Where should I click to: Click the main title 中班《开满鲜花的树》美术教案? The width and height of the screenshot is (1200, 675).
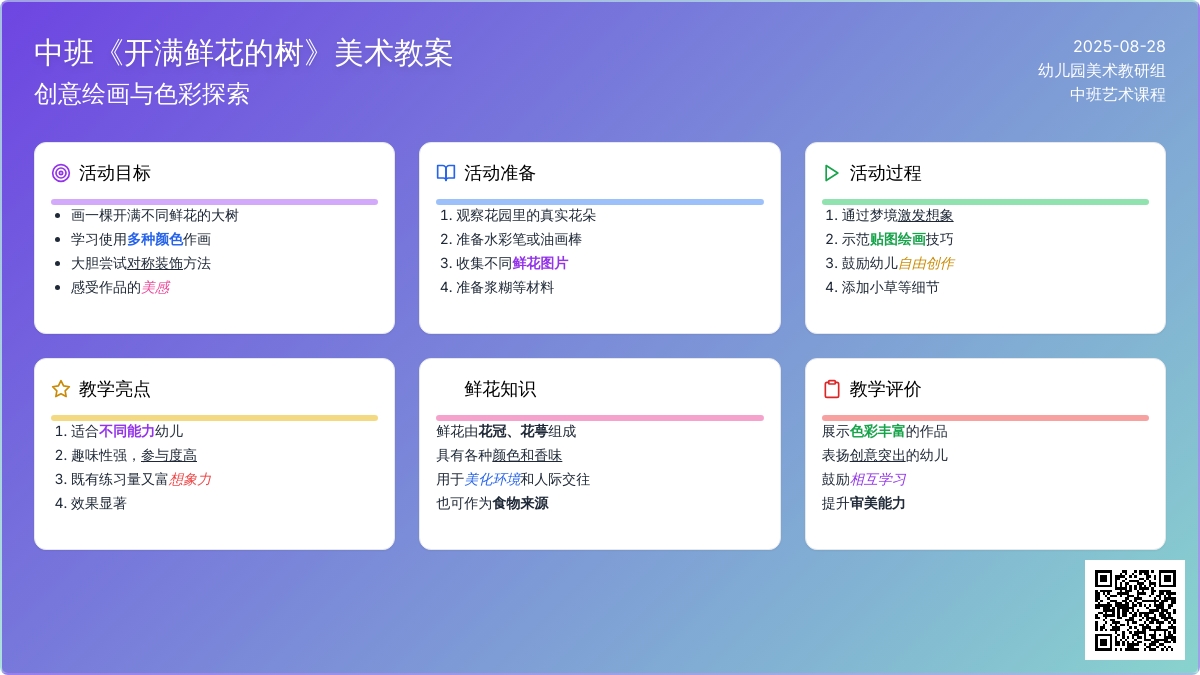coord(243,53)
